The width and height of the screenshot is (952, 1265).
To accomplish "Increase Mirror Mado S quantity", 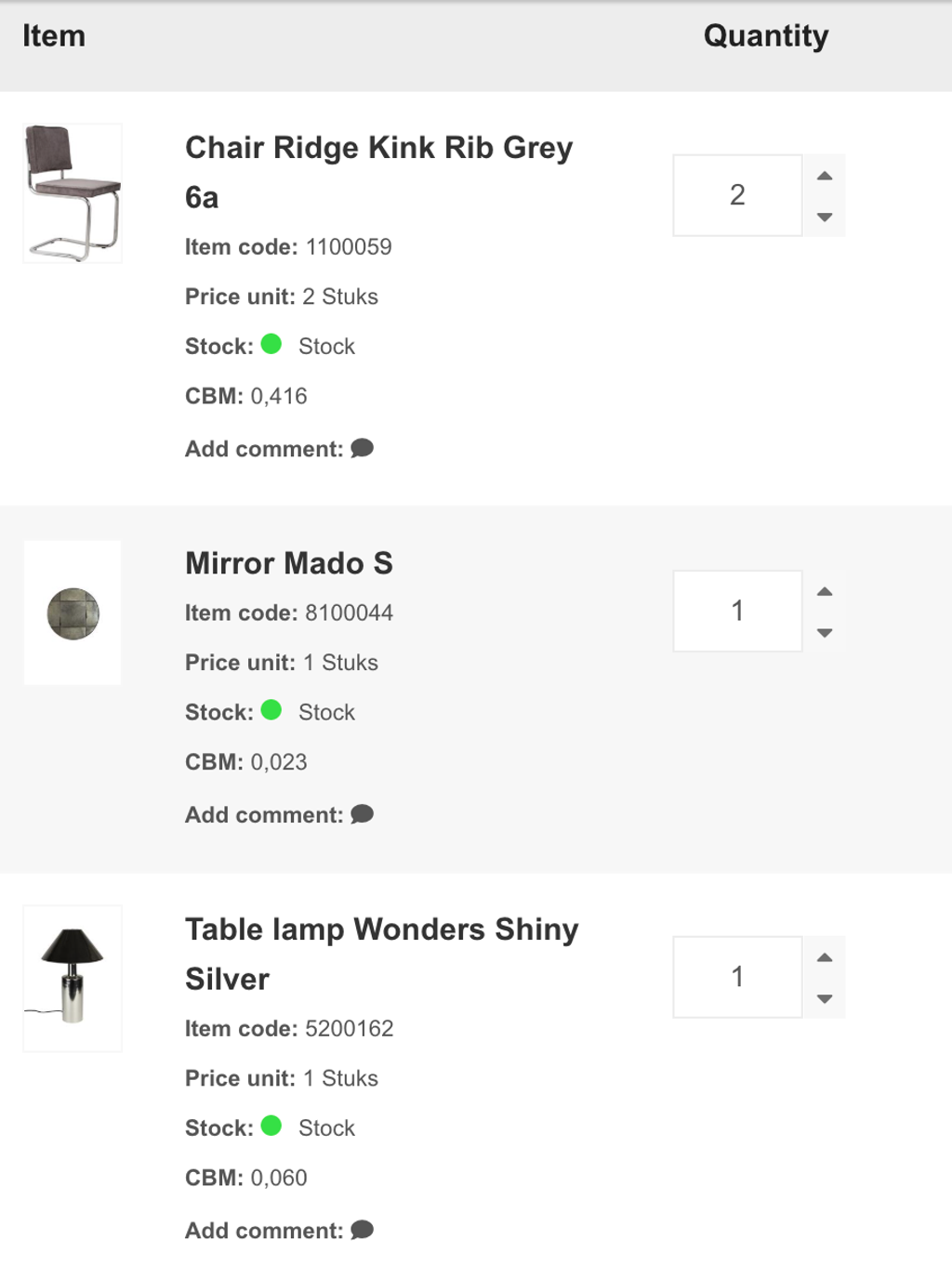I will point(824,591).
